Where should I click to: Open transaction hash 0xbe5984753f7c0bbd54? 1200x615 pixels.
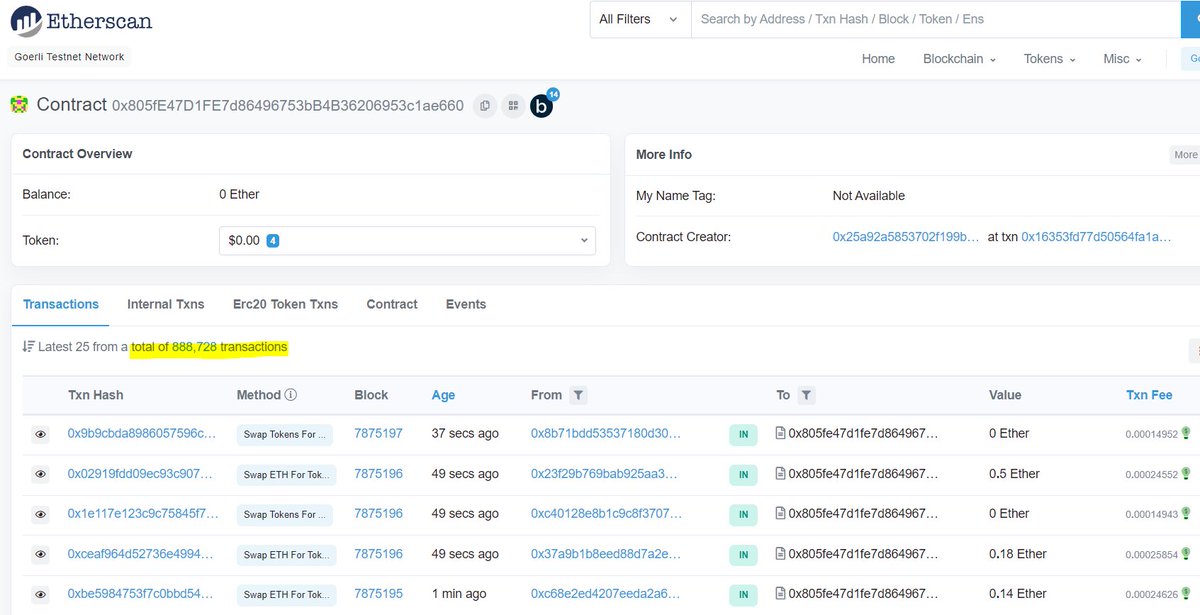pos(141,593)
